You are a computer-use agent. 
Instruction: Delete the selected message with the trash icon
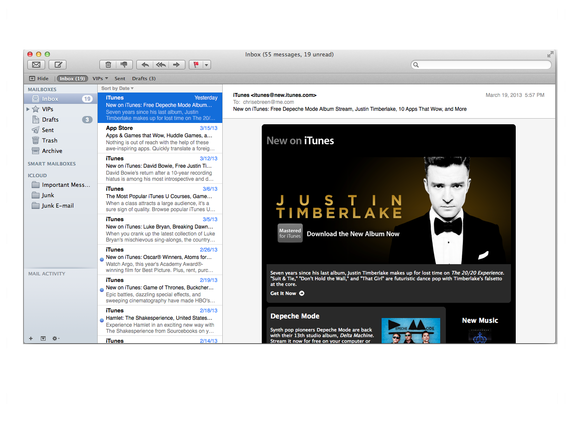point(108,65)
